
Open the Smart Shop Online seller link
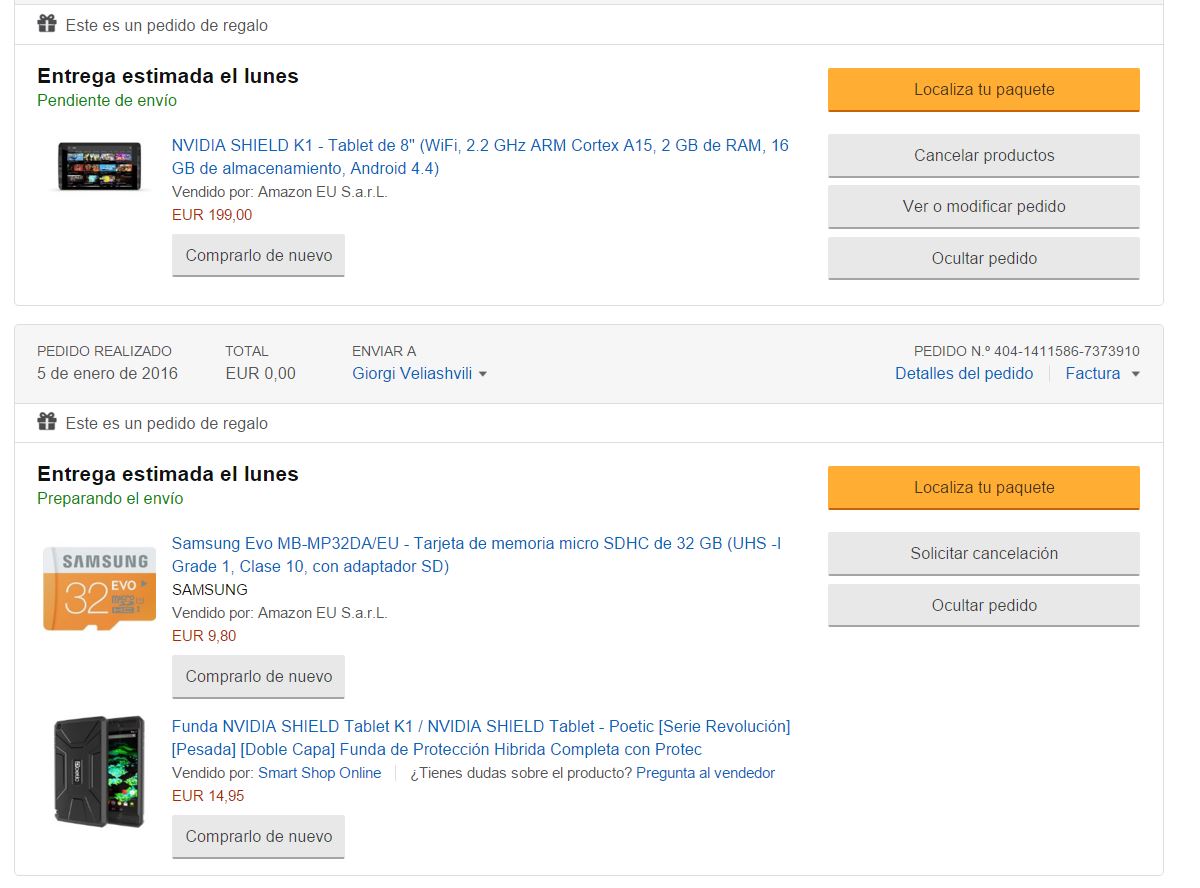tap(319, 773)
